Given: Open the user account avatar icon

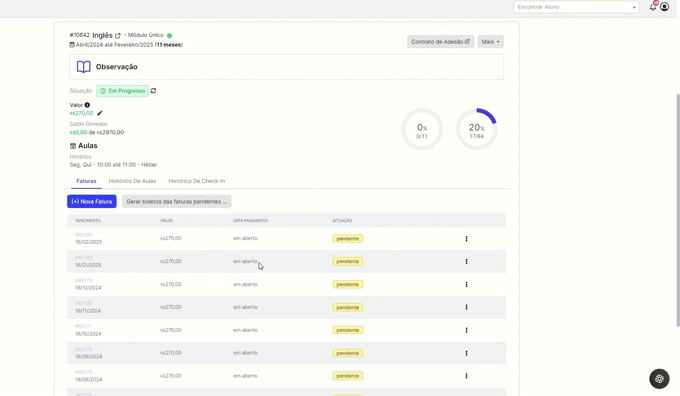Looking at the screenshot, I should point(664,7).
